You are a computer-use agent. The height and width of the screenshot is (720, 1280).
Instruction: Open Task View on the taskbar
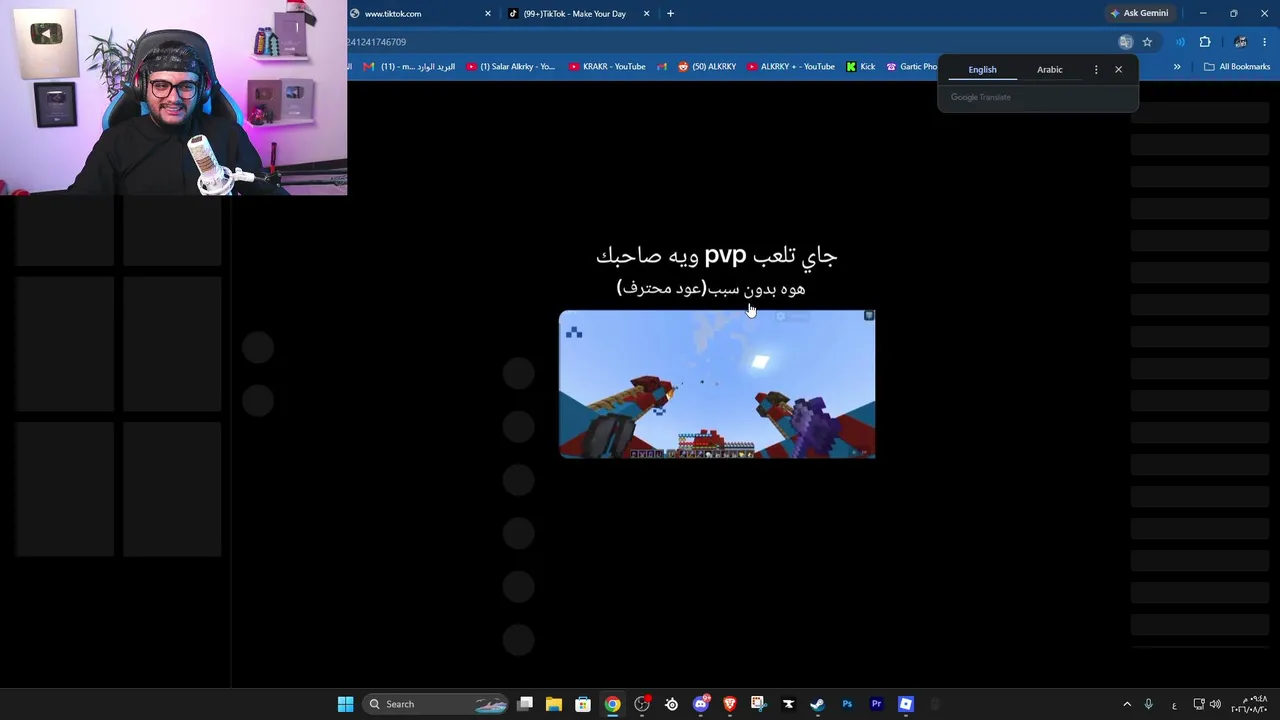coord(525,704)
